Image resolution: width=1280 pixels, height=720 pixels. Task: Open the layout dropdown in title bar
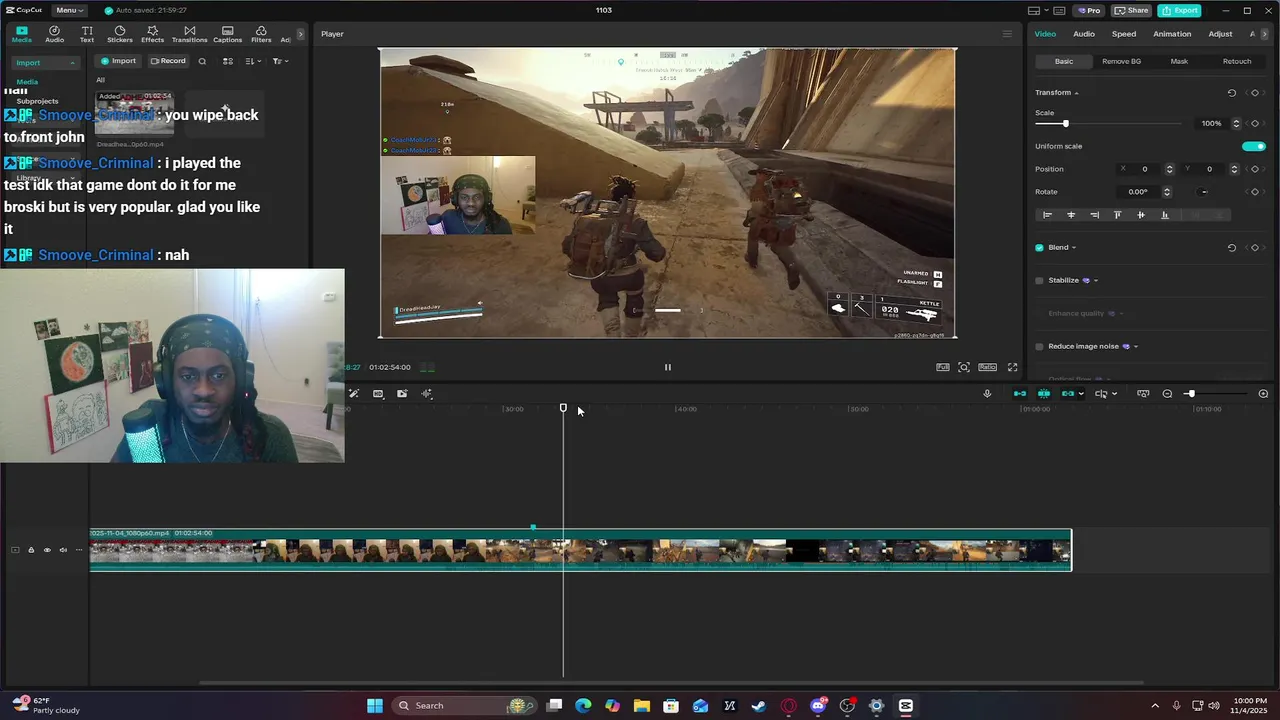tap(1039, 10)
